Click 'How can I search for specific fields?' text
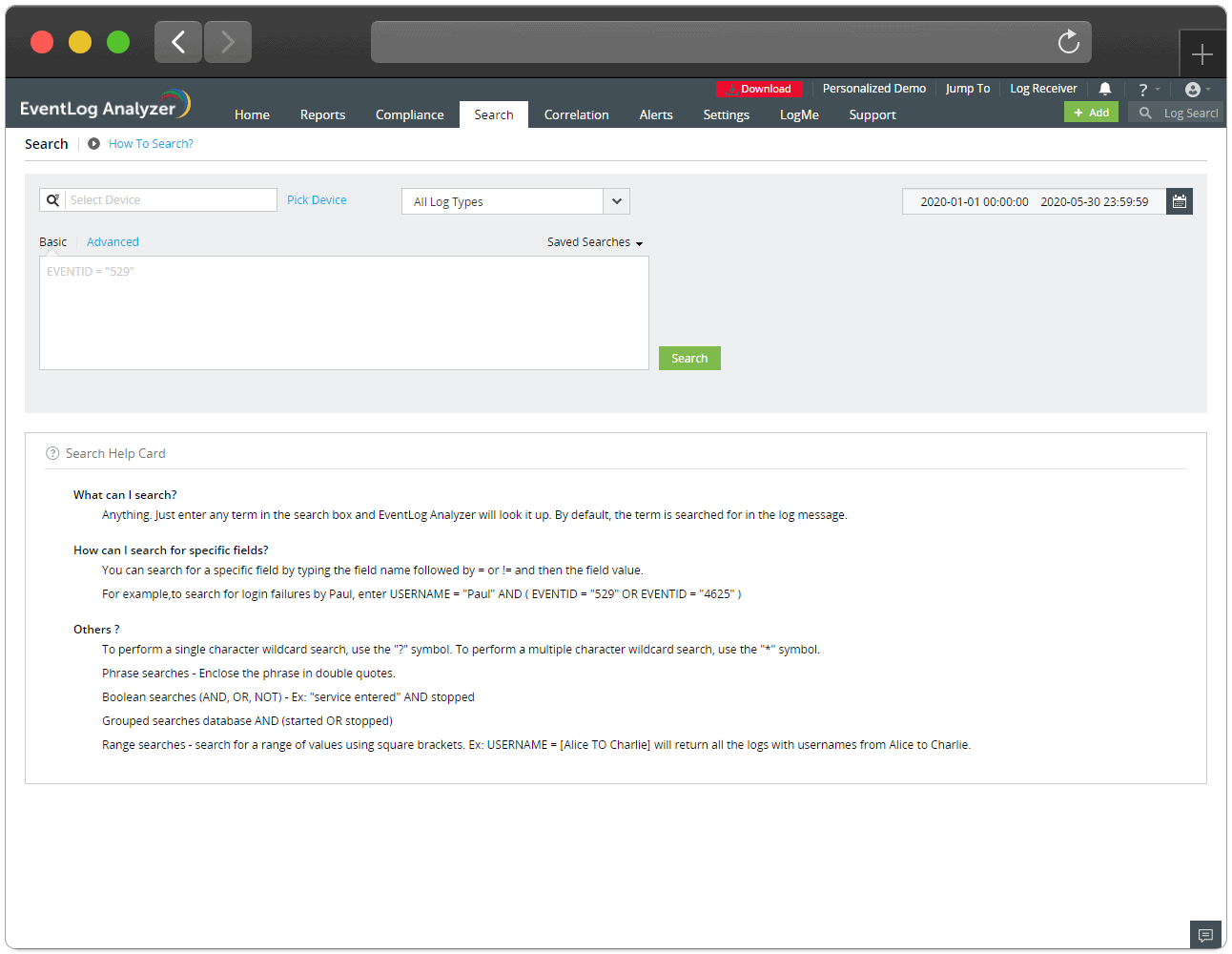 (x=171, y=550)
